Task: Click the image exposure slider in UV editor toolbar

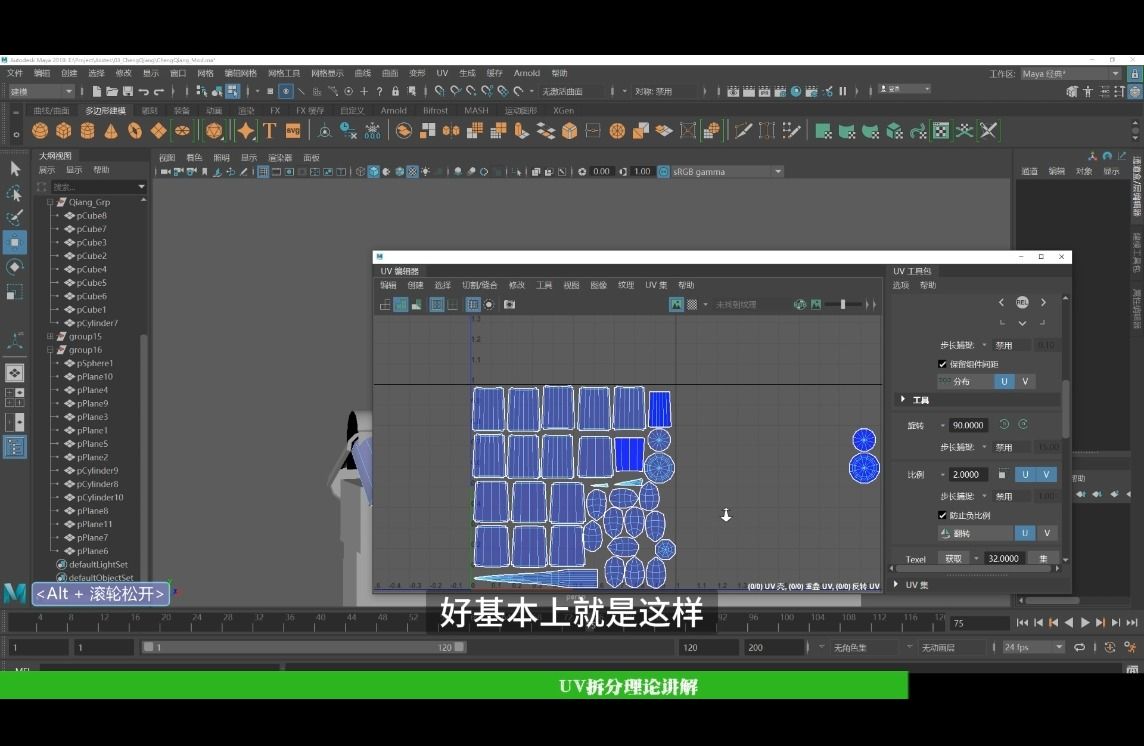Action: (842, 304)
